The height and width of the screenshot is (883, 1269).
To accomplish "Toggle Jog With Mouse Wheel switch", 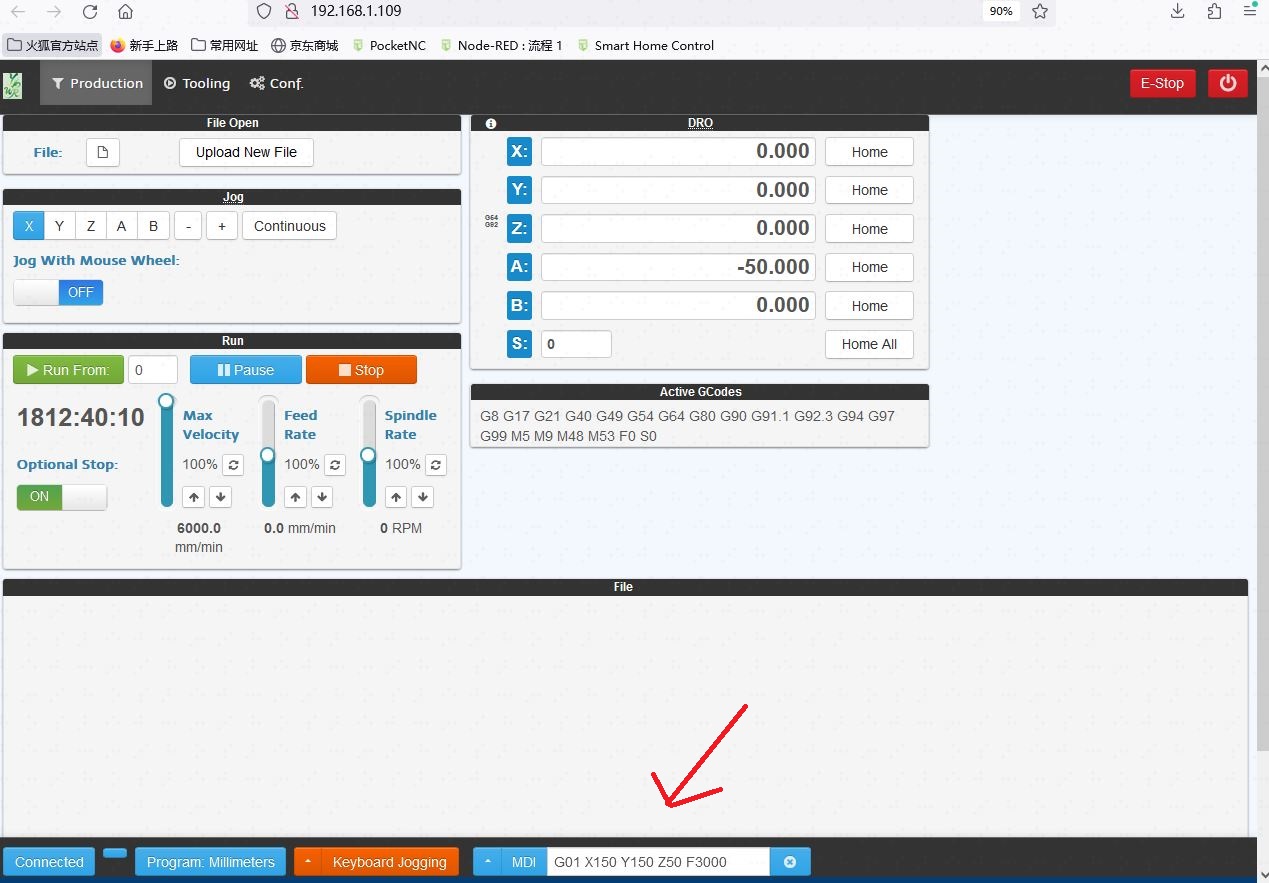I will point(58,292).
